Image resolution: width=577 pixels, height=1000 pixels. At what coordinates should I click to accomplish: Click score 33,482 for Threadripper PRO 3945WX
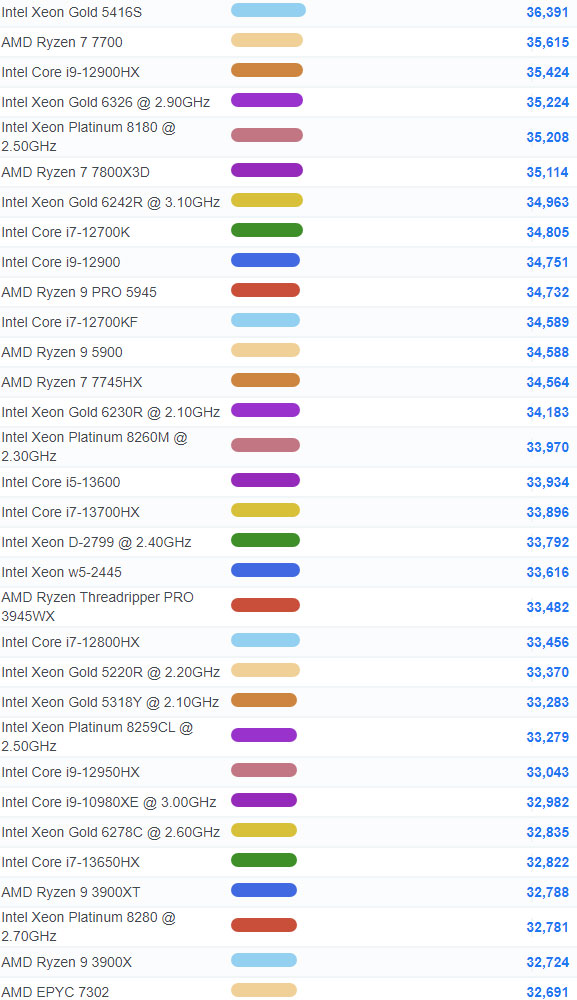[x=547, y=607]
